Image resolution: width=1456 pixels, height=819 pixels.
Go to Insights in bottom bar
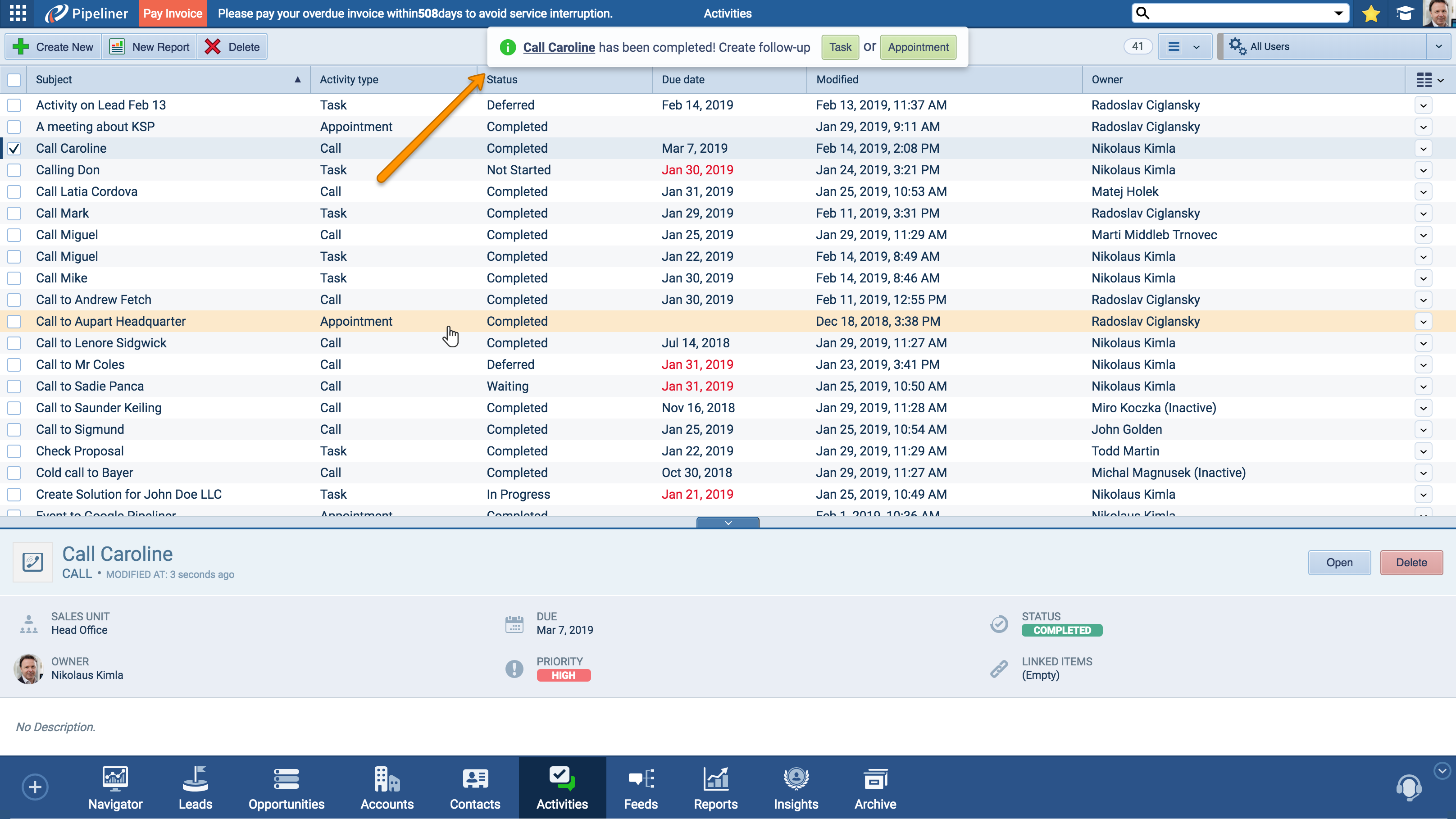(795, 787)
